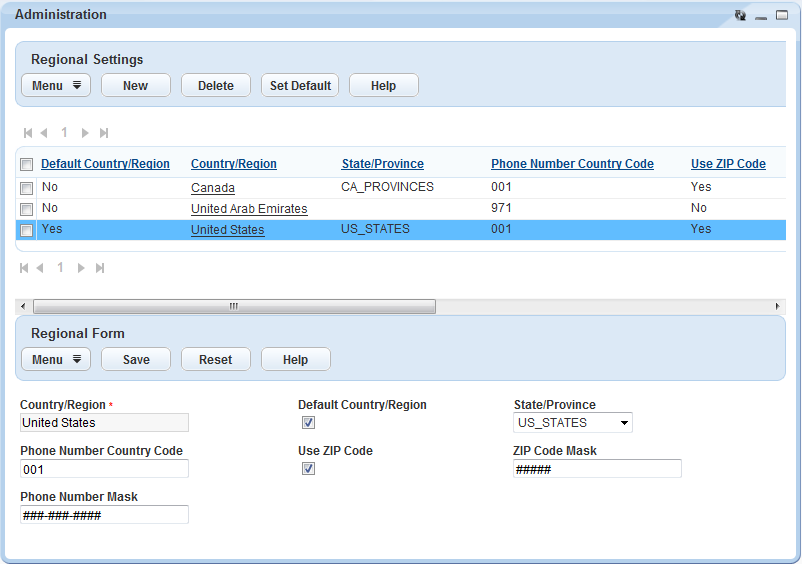Open the United Arab Emirates link
802x564 pixels.
pyautogui.click(x=249, y=209)
